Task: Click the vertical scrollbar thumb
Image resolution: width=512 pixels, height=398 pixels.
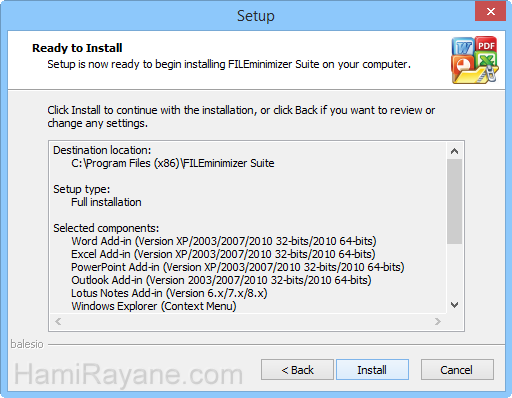Action: [454, 201]
